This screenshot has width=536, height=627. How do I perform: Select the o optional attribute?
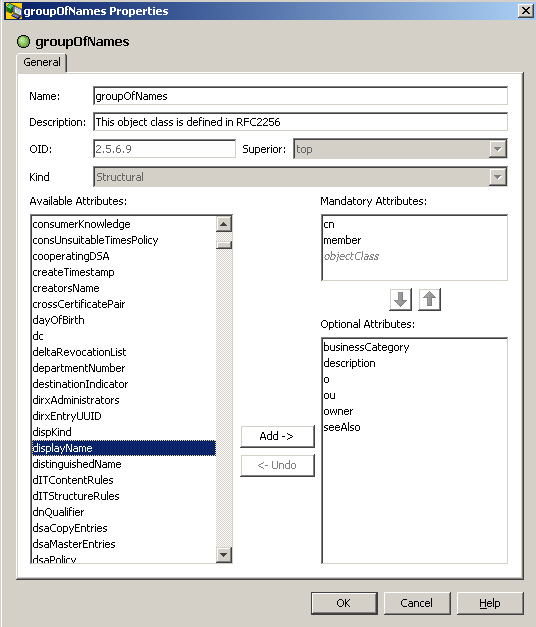[x=414, y=379]
